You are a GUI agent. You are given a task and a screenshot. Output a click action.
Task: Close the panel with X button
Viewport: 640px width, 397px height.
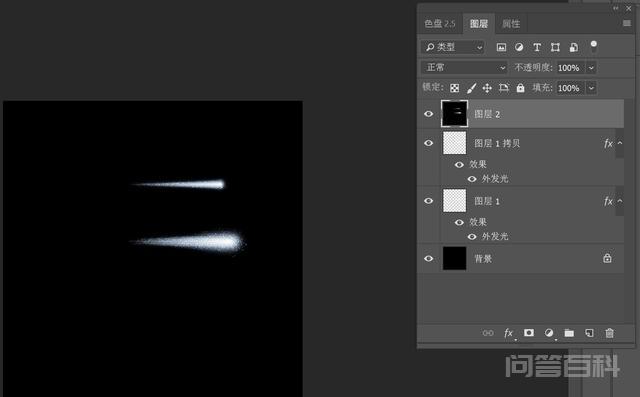[x=629, y=8]
